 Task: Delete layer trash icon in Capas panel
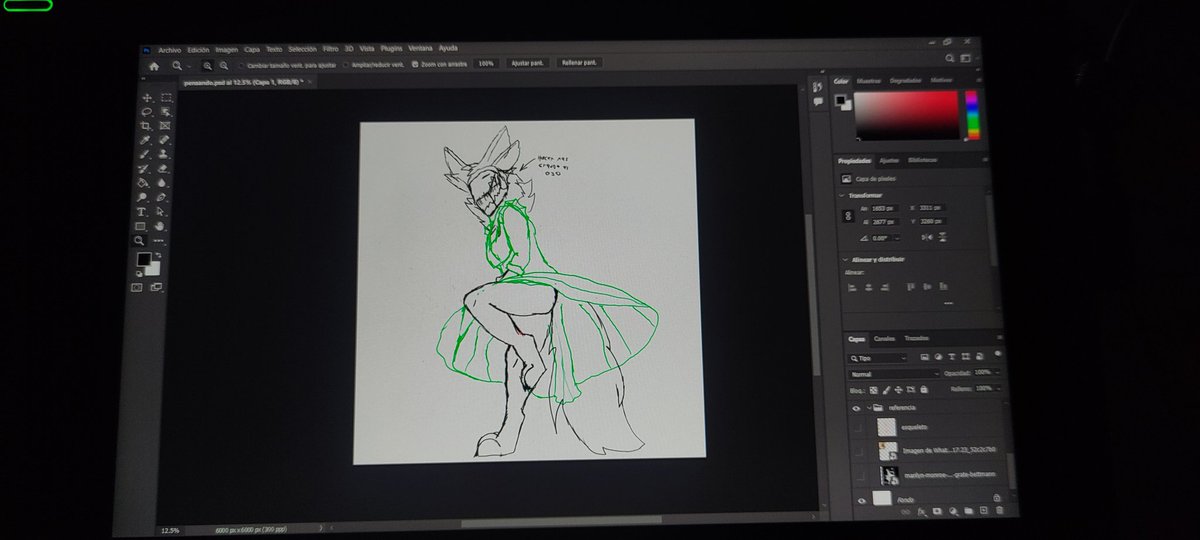(999, 511)
